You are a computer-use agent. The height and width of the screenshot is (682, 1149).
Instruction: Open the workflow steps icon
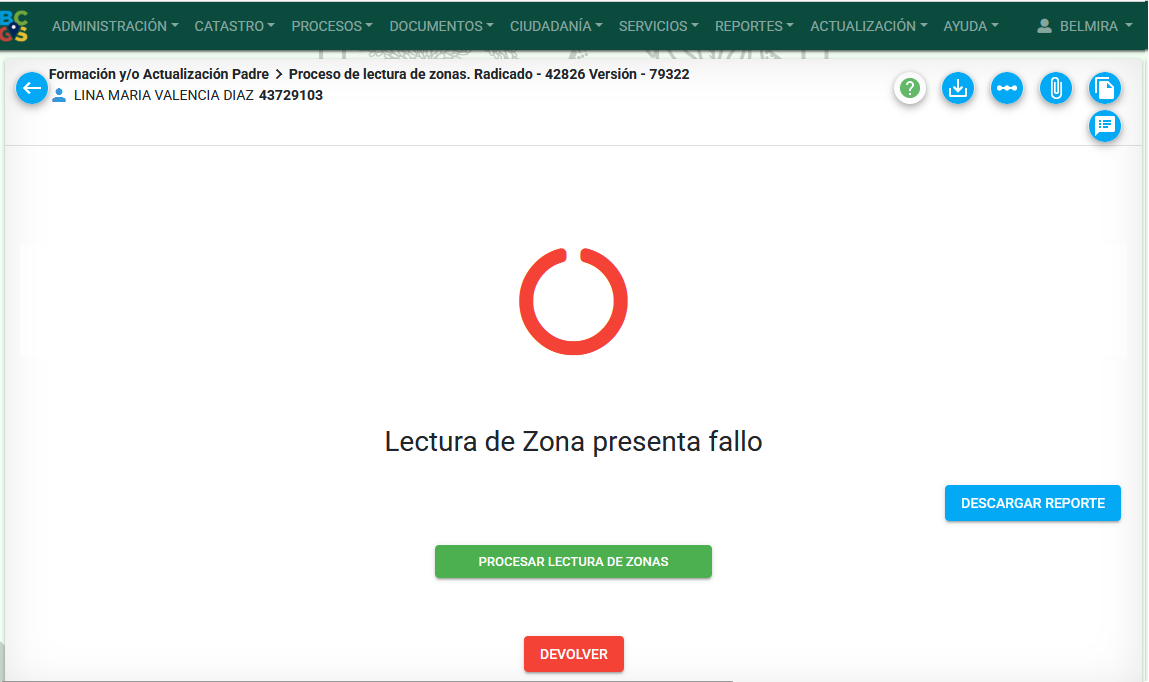pos(1006,88)
